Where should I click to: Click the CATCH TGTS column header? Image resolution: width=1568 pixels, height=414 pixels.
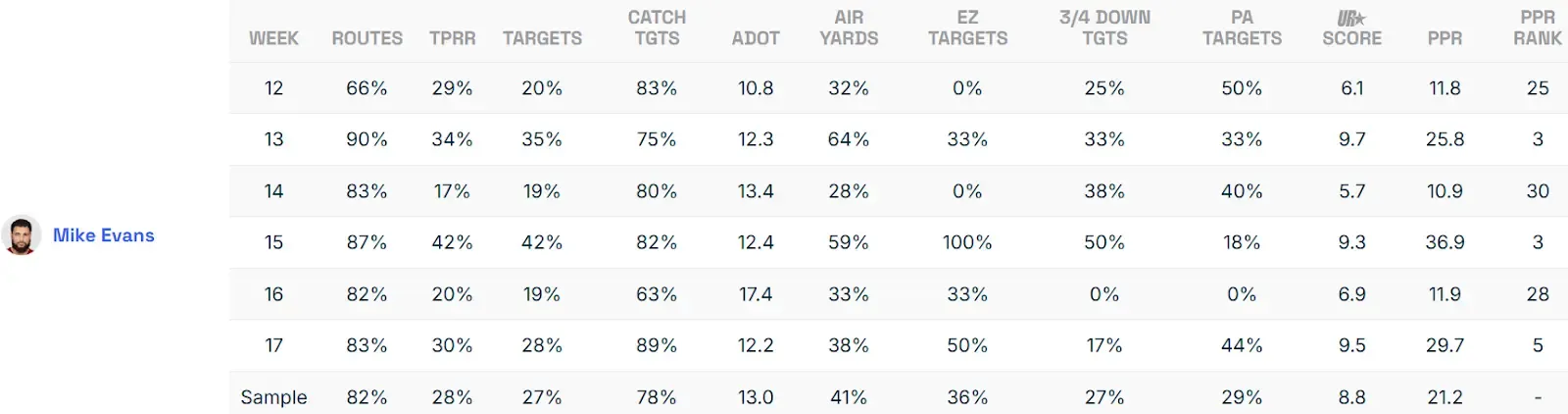[x=657, y=28]
